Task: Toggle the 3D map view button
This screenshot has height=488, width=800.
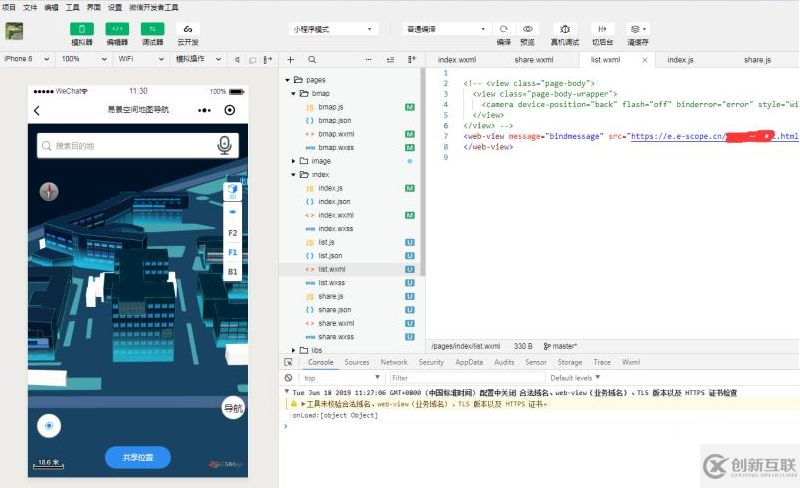Action: coord(232,191)
